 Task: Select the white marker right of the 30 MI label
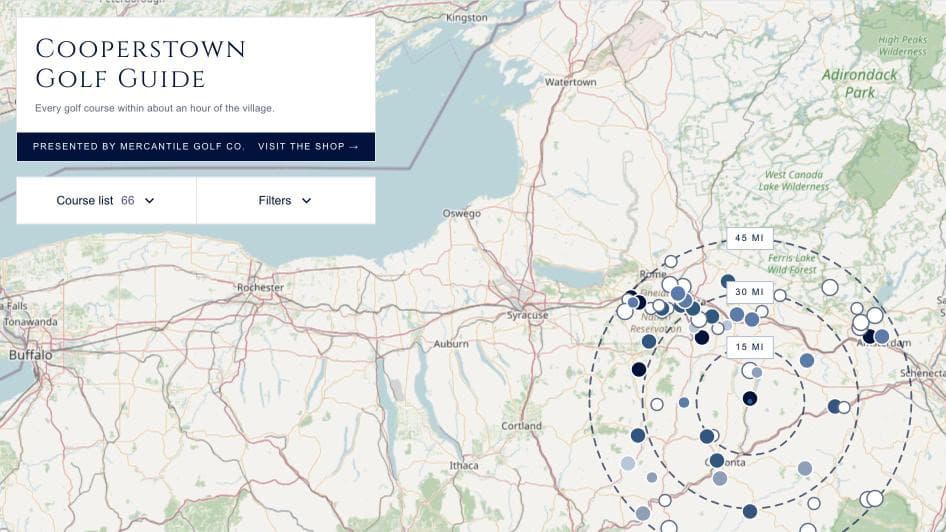[780, 296]
